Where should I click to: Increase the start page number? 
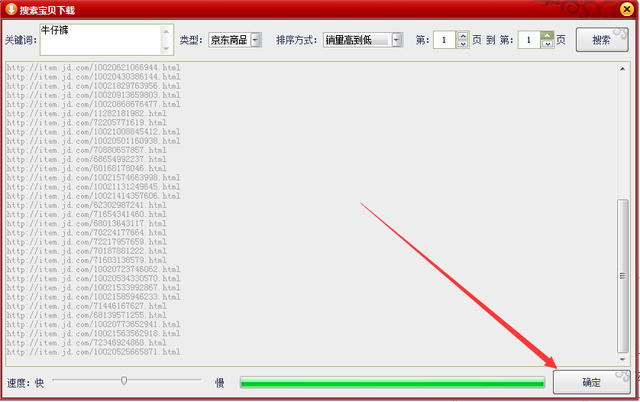(x=462, y=36)
